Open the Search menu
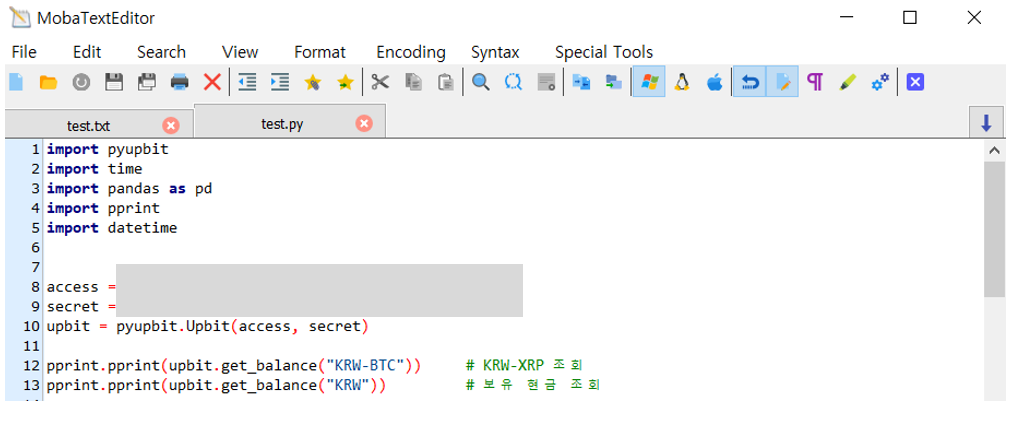The height and width of the screenshot is (423, 1012). coord(161,52)
